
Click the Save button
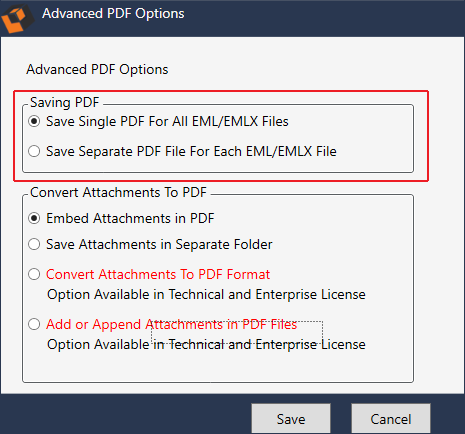pos(291,419)
